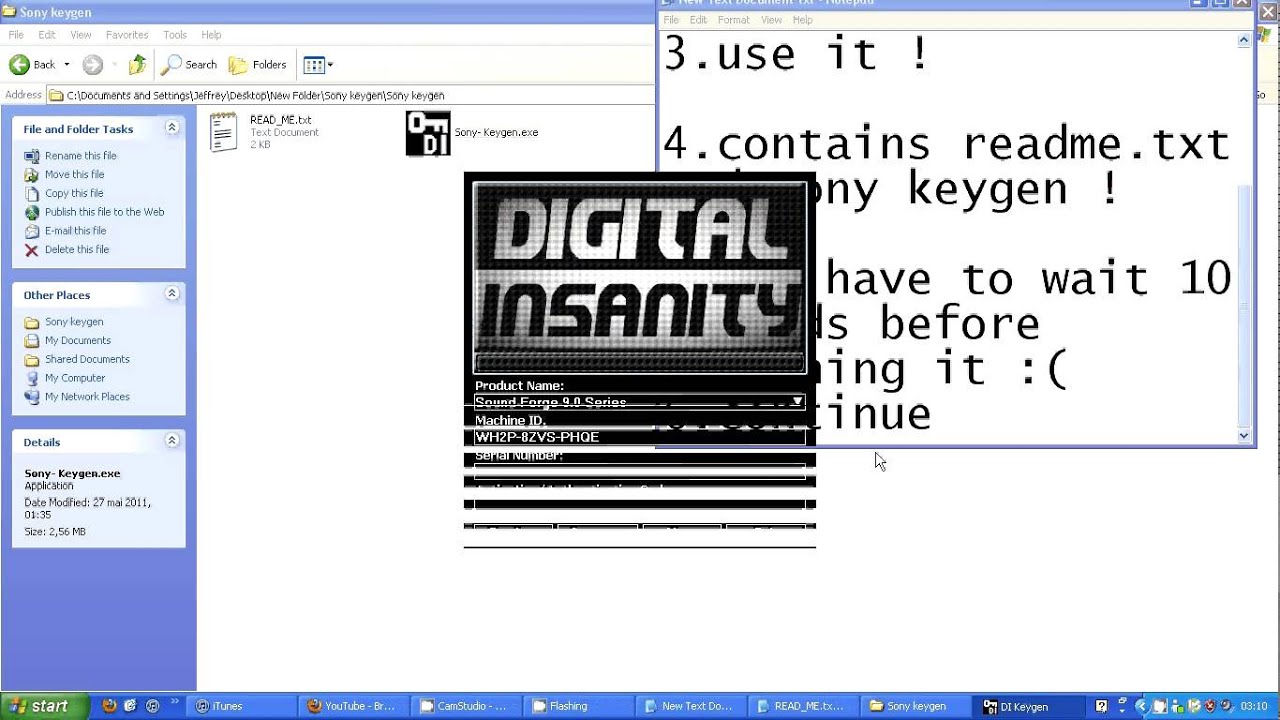This screenshot has width=1280, height=720.
Task: Click the Up folder icon
Action: [x=137, y=65]
